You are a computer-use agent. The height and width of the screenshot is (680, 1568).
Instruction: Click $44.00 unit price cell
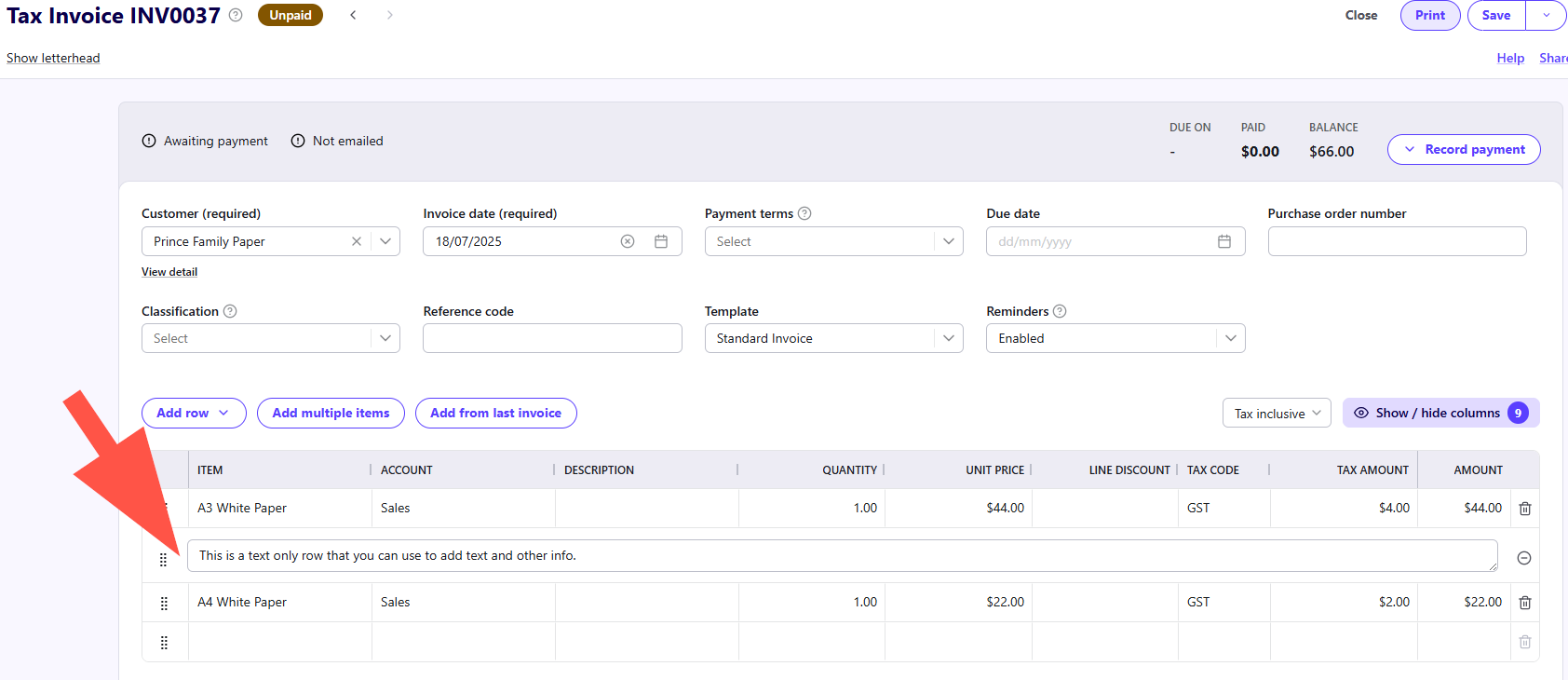[958, 509]
